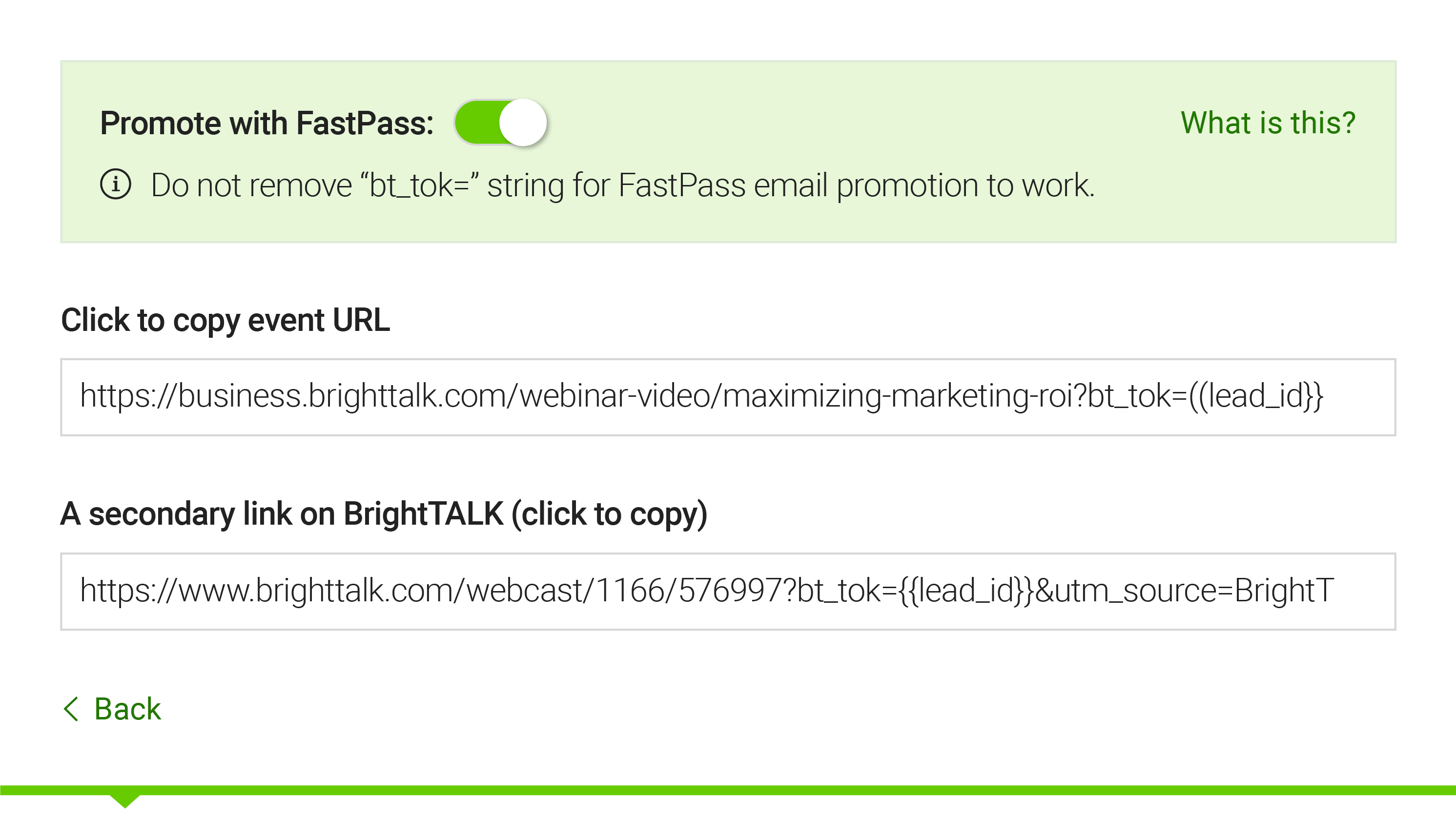1456x819 pixels.
Task: Toggle the Promote with FastPass switch
Action: pyautogui.click(x=500, y=123)
